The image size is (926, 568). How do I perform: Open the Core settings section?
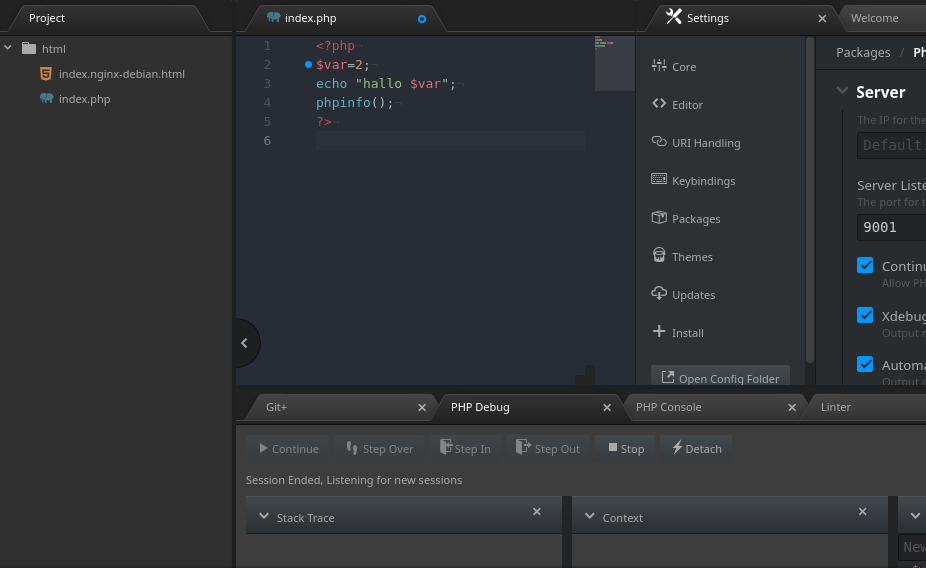pyautogui.click(x=674, y=66)
